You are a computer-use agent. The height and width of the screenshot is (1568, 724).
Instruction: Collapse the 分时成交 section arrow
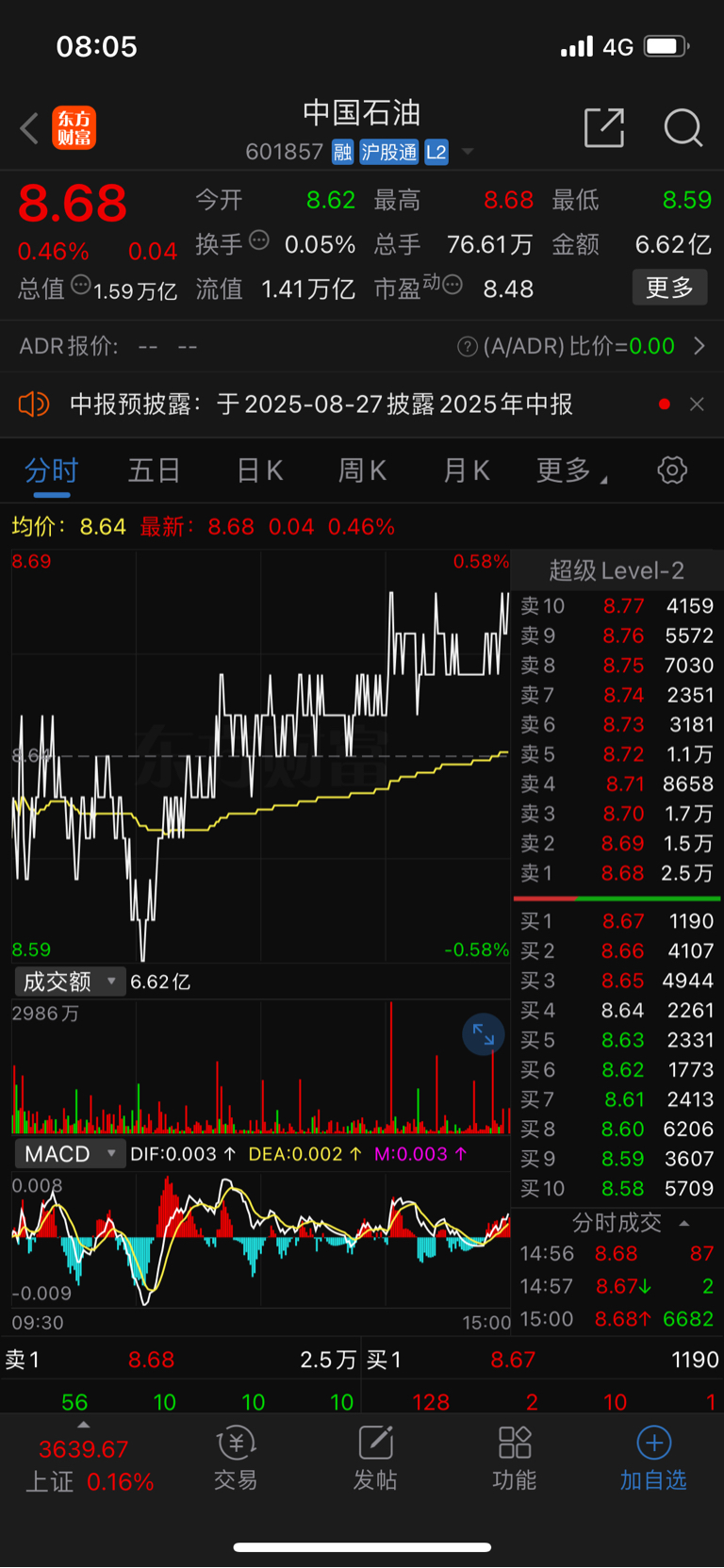click(684, 1224)
